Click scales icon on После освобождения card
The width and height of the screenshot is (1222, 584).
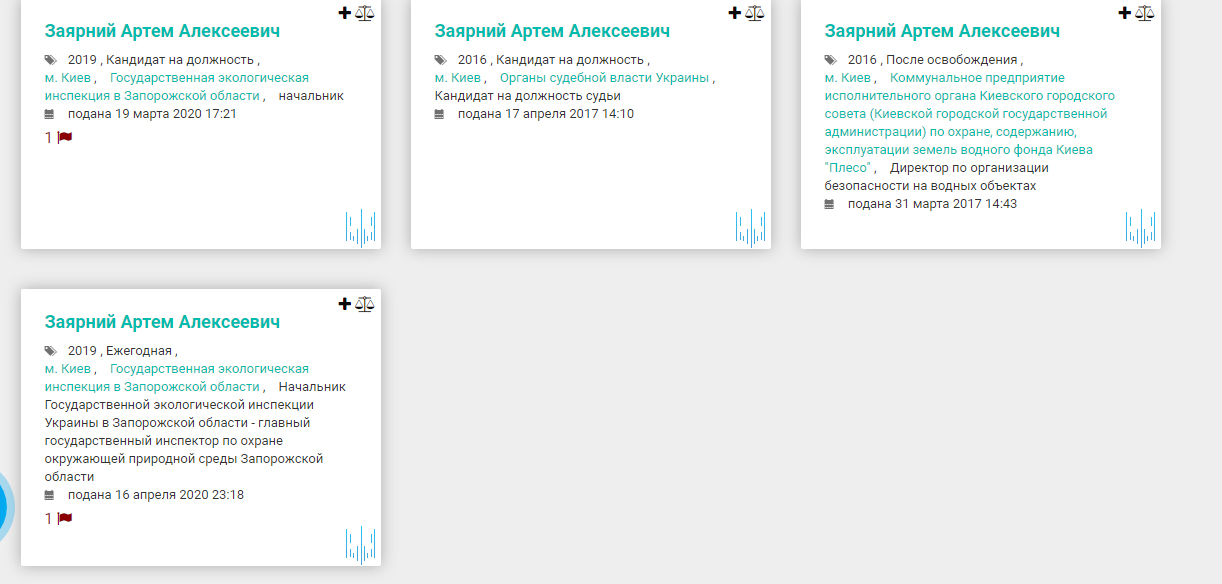click(x=1144, y=13)
